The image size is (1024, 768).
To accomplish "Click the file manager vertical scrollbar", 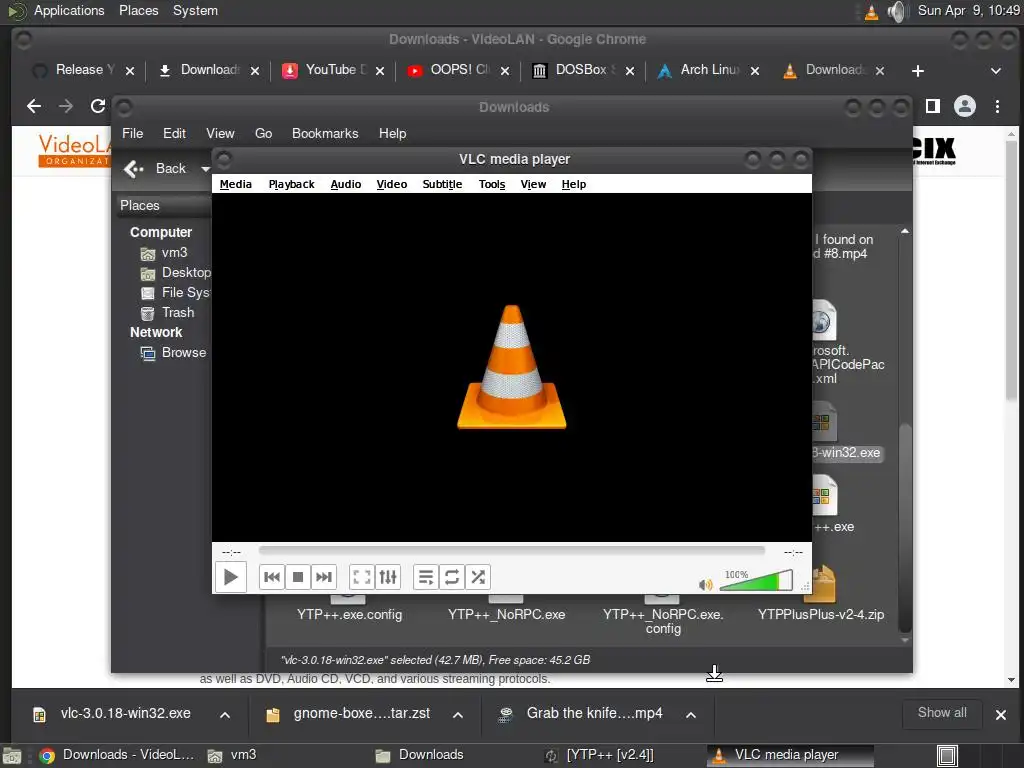I will coord(904,526).
